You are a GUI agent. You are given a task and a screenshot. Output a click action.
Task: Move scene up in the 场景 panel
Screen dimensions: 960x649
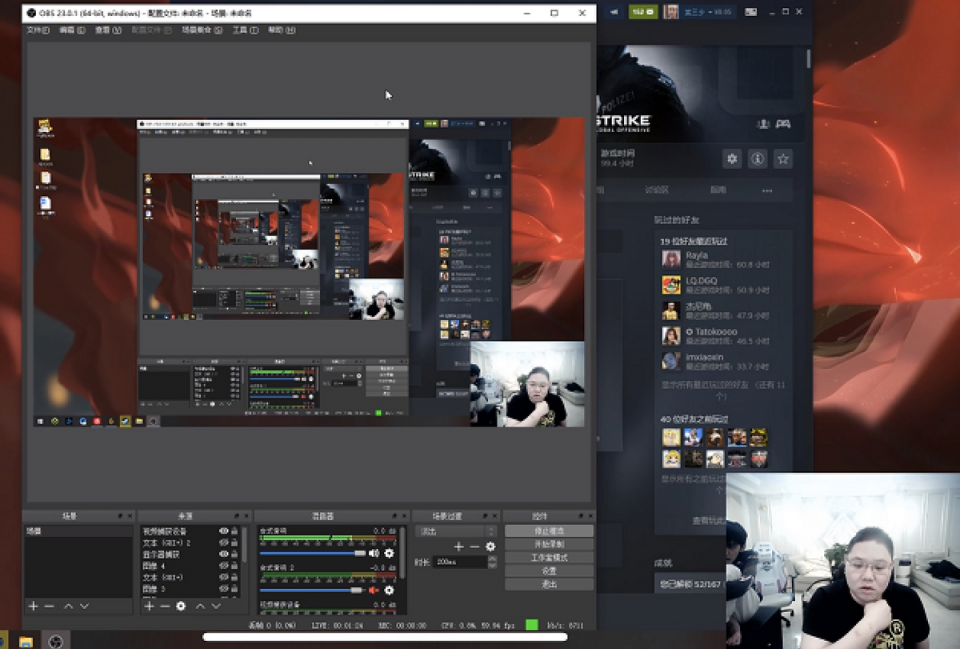pos(69,606)
